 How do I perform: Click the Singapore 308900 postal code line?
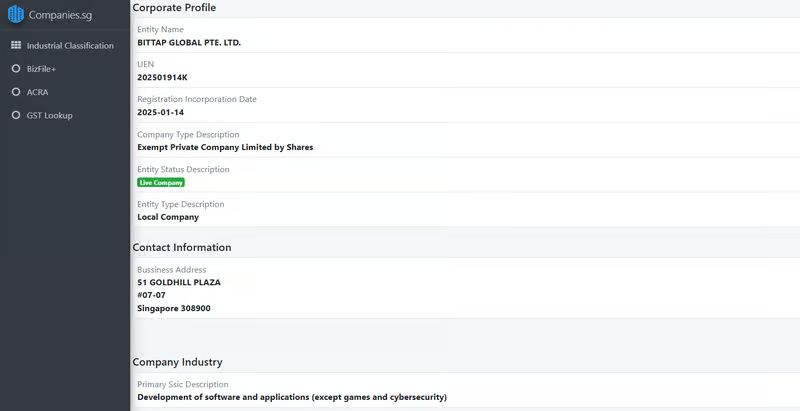[174, 308]
